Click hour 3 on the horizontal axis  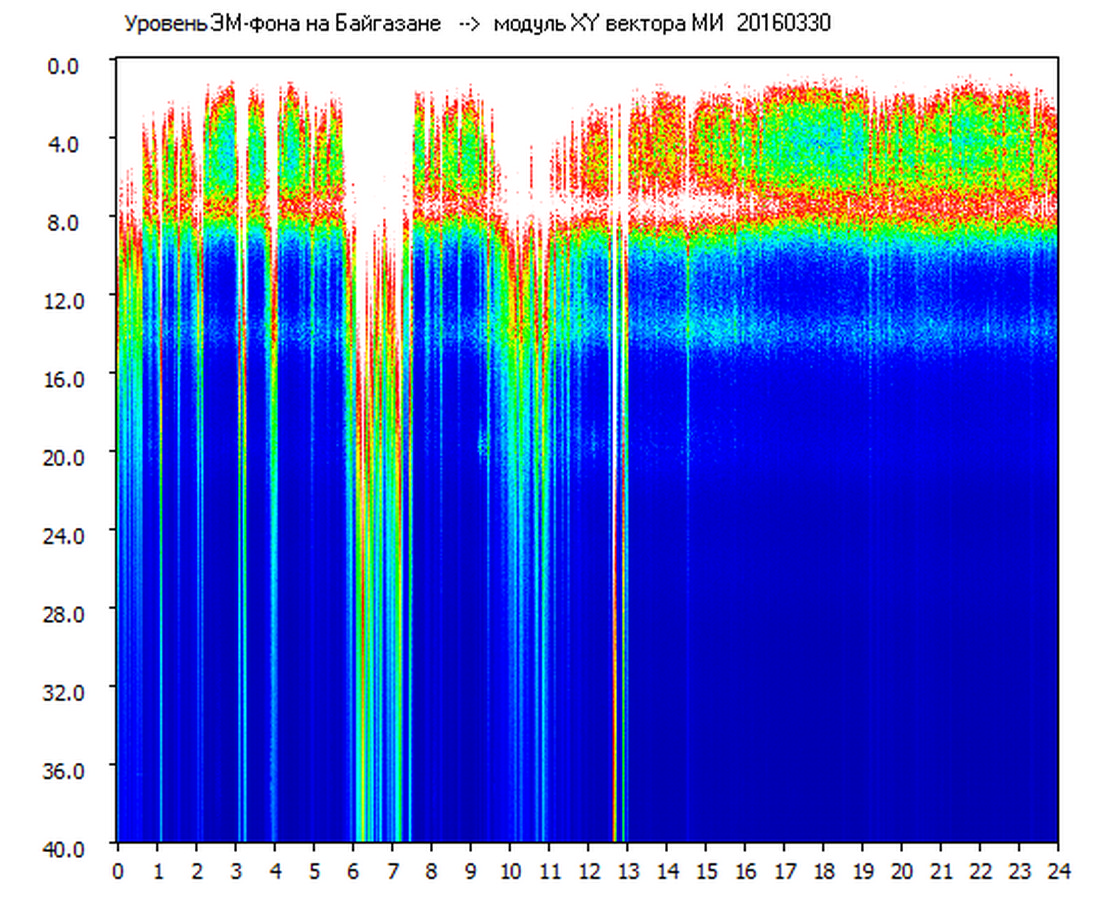[235, 871]
